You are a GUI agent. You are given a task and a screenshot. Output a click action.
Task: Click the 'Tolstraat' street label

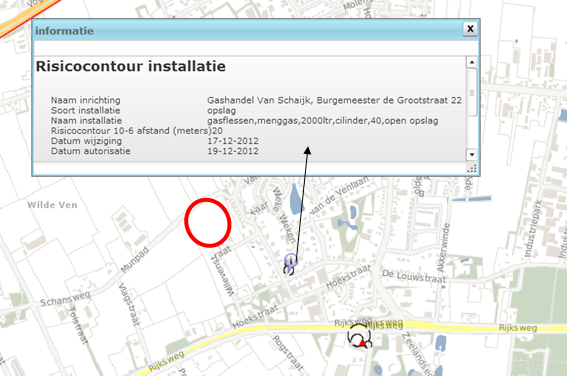(x=78, y=325)
